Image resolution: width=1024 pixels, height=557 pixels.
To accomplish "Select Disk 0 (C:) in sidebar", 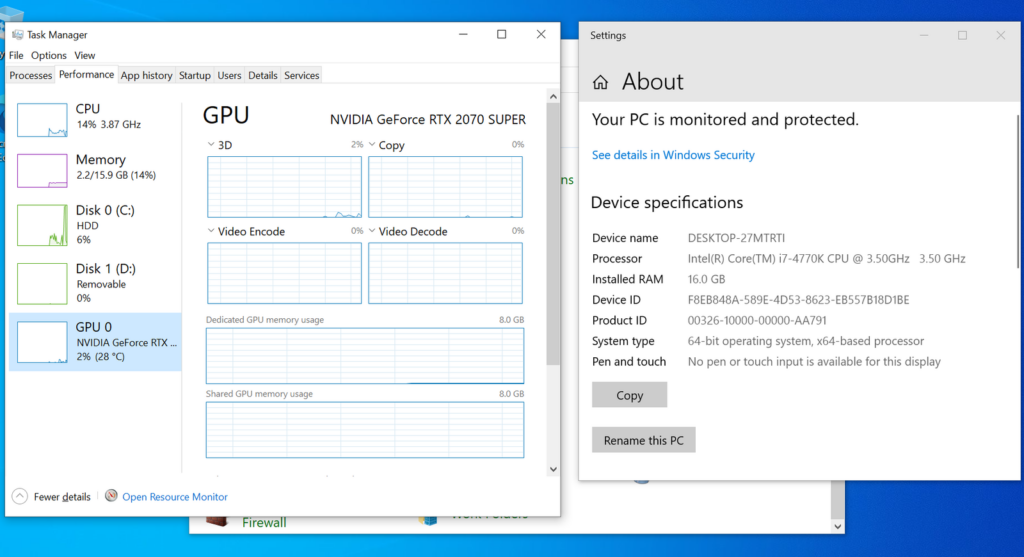I will tap(95, 225).
